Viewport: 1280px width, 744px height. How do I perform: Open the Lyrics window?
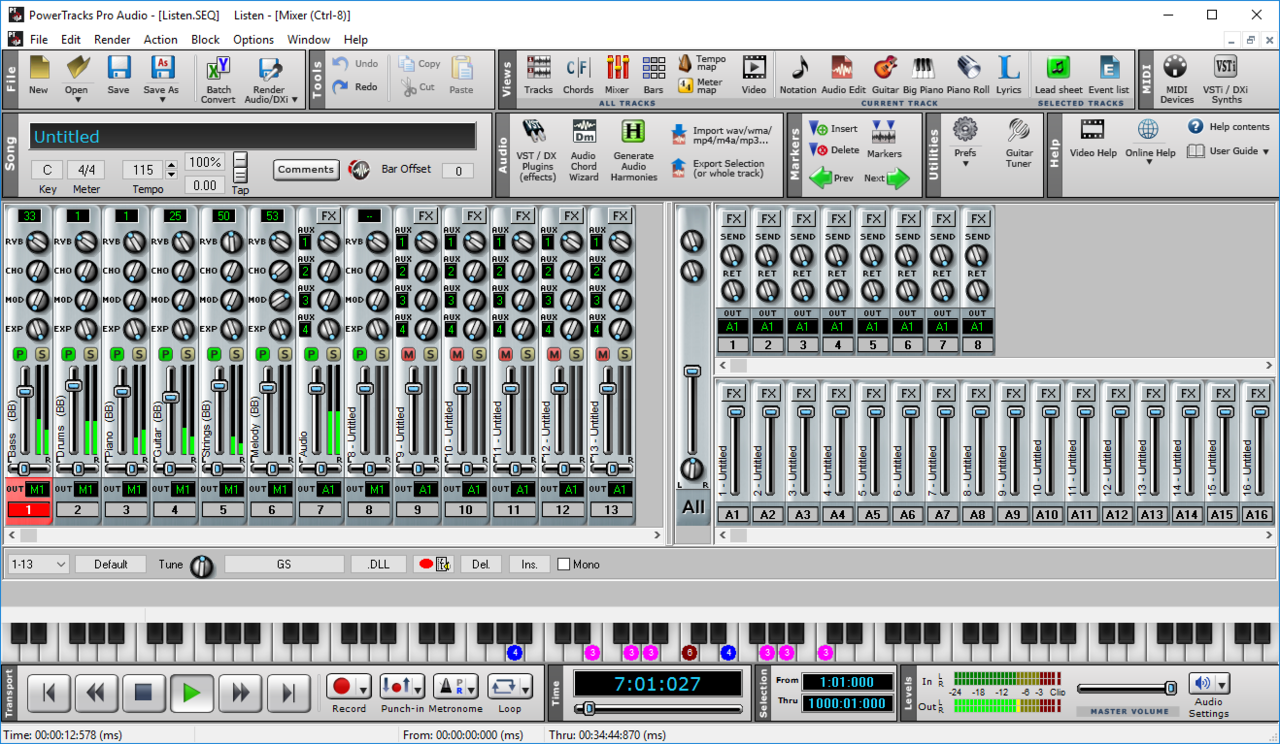pyautogui.click(x=1009, y=75)
